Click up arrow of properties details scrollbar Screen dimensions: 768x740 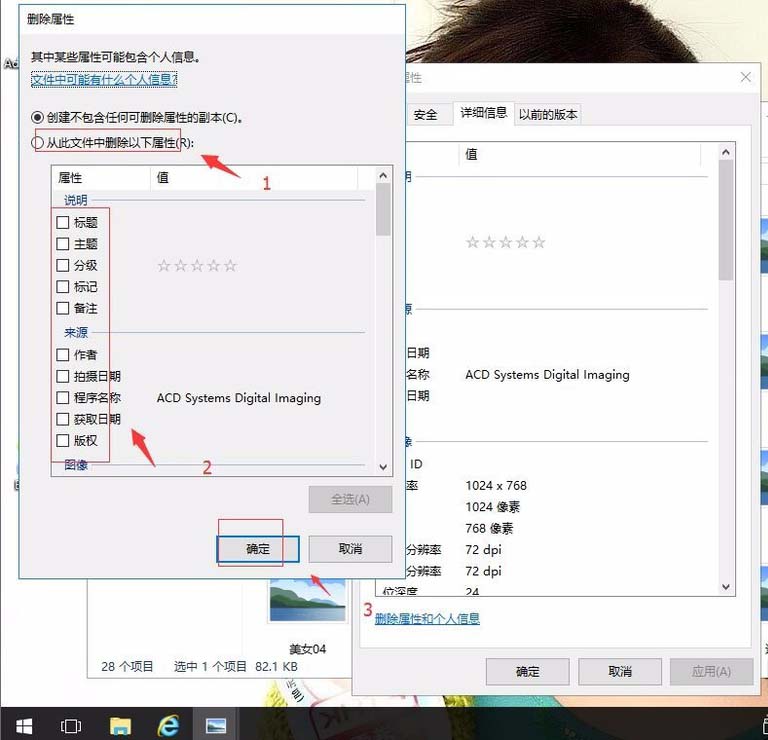(726, 152)
